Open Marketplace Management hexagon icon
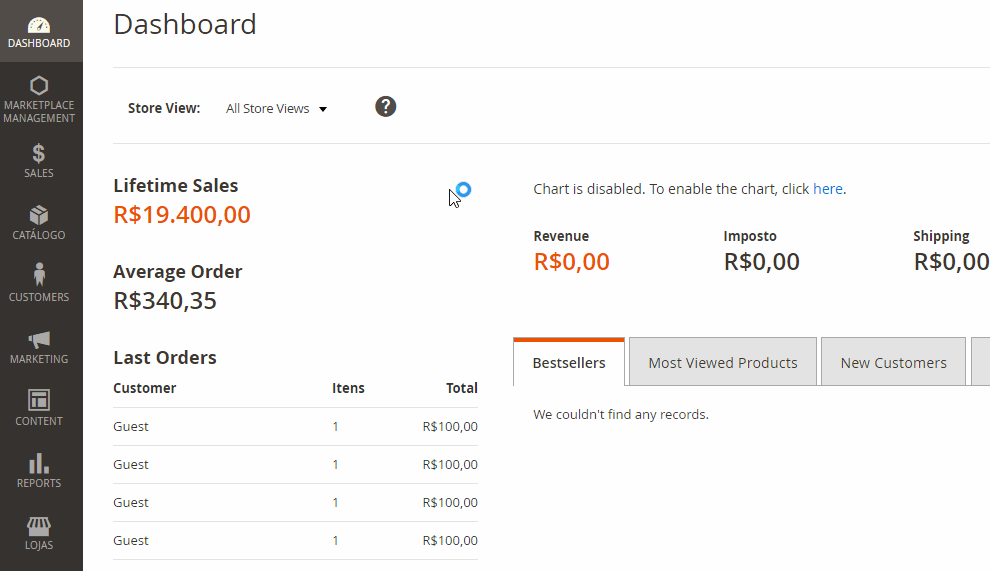 [x=39, y=85]
